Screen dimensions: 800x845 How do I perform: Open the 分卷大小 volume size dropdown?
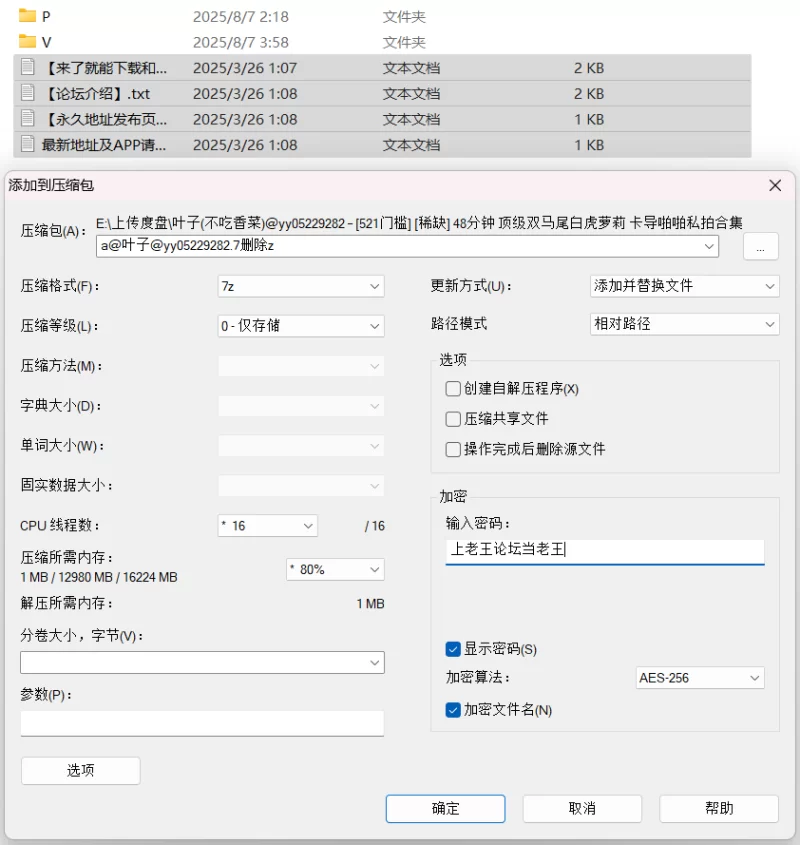point(202,662)
